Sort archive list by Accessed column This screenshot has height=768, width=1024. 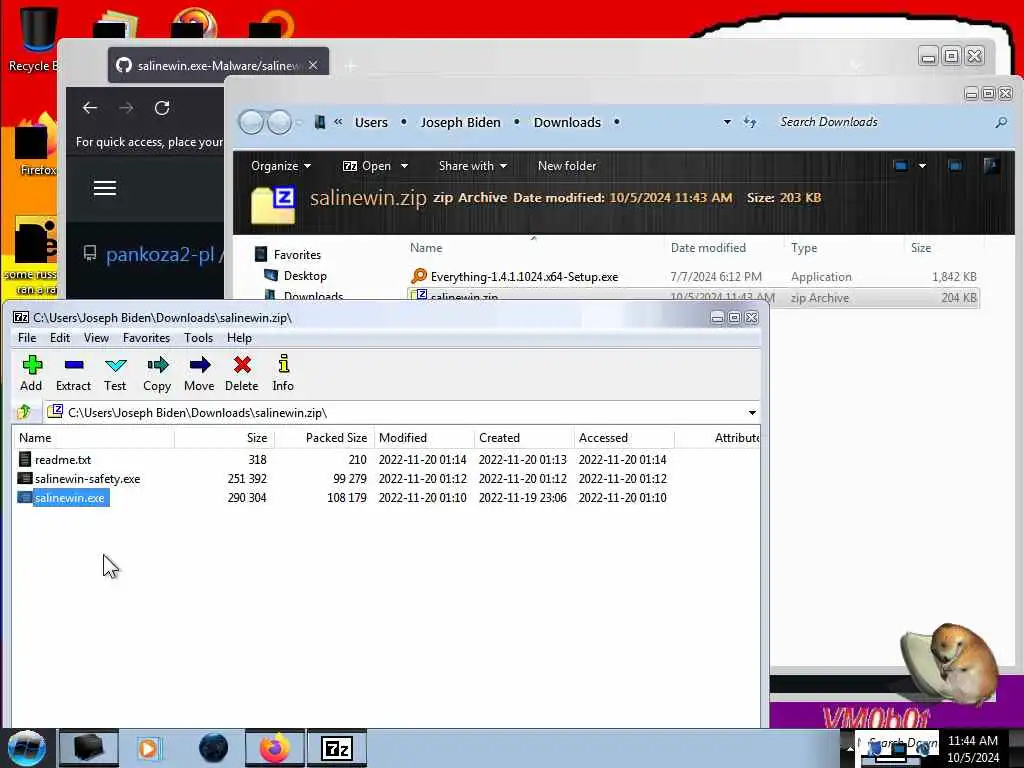(624, 438)
